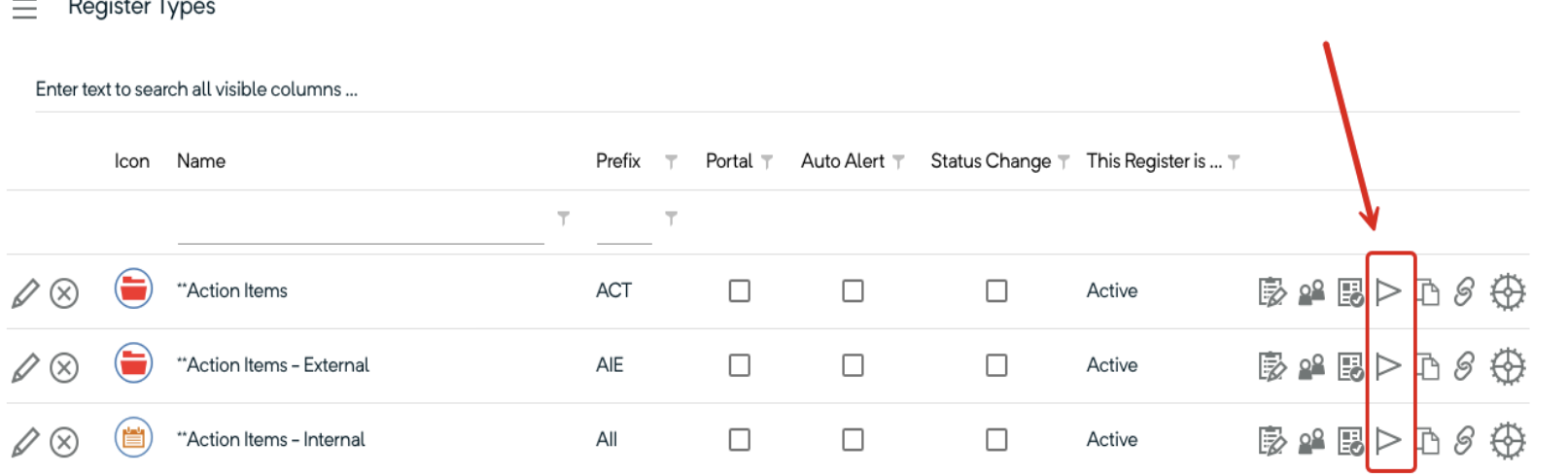Image resolution: width=1568 pixels, height=475 pixels.
Task: Click the red folder icon for Action Items
Action: pyautogui.click(x=133, y=289)
